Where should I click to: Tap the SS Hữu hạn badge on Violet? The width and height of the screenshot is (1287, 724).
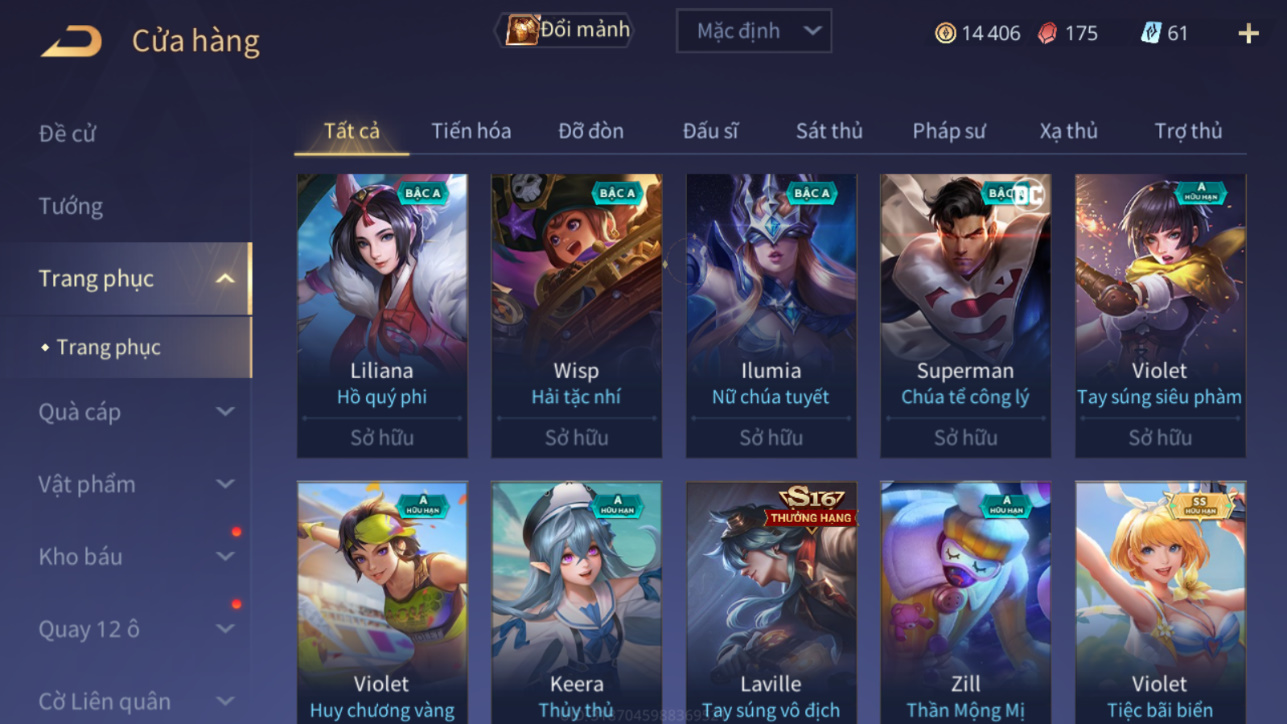click(1199, 506)
